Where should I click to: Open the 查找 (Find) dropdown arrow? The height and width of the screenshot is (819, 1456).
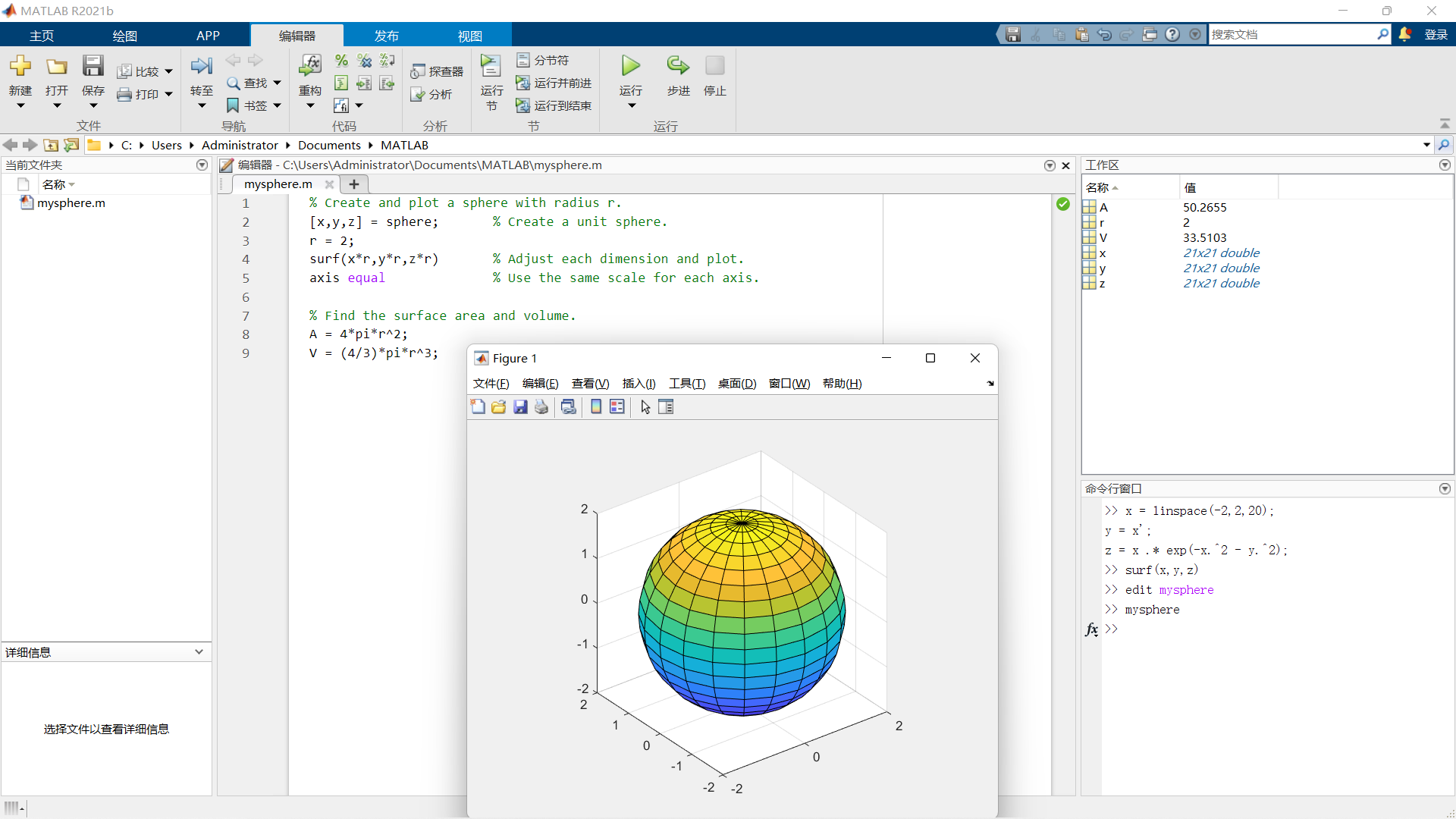277,83
